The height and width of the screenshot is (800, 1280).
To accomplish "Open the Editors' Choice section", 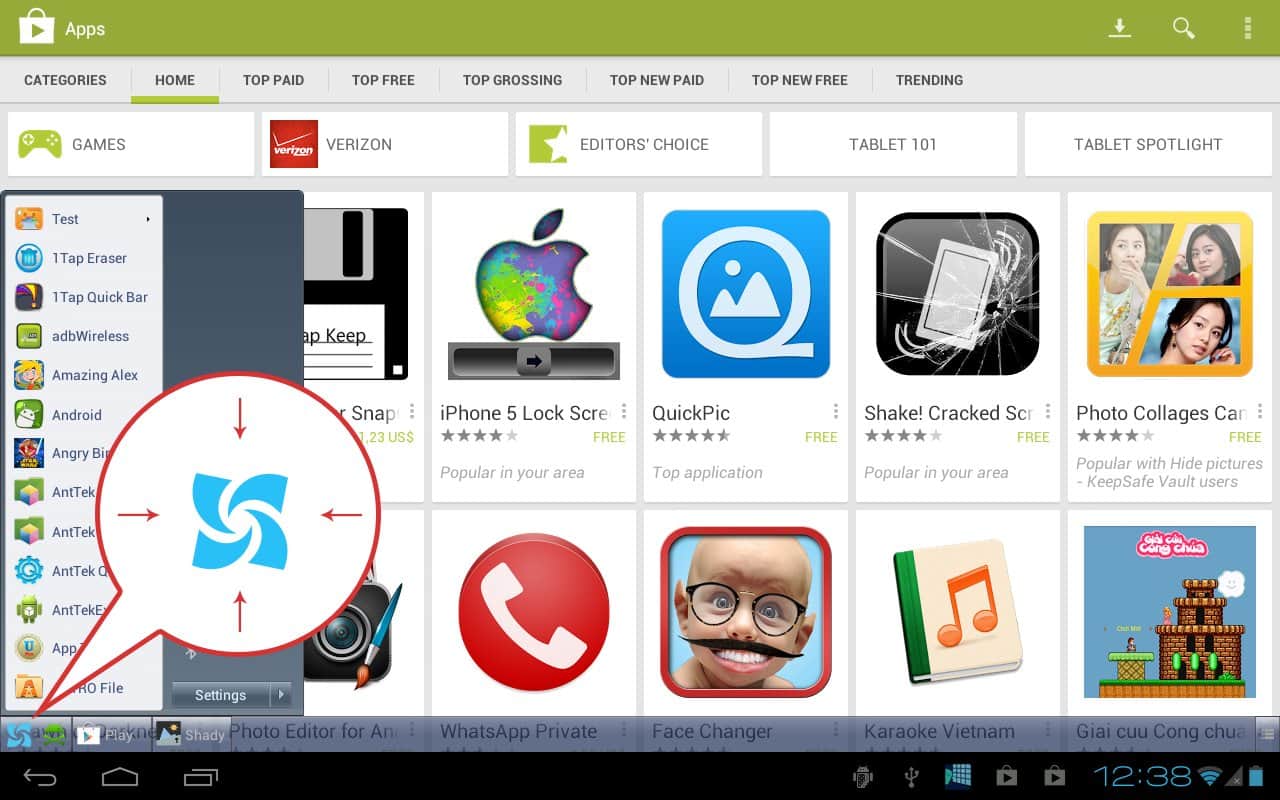I will tap(638, 144).
